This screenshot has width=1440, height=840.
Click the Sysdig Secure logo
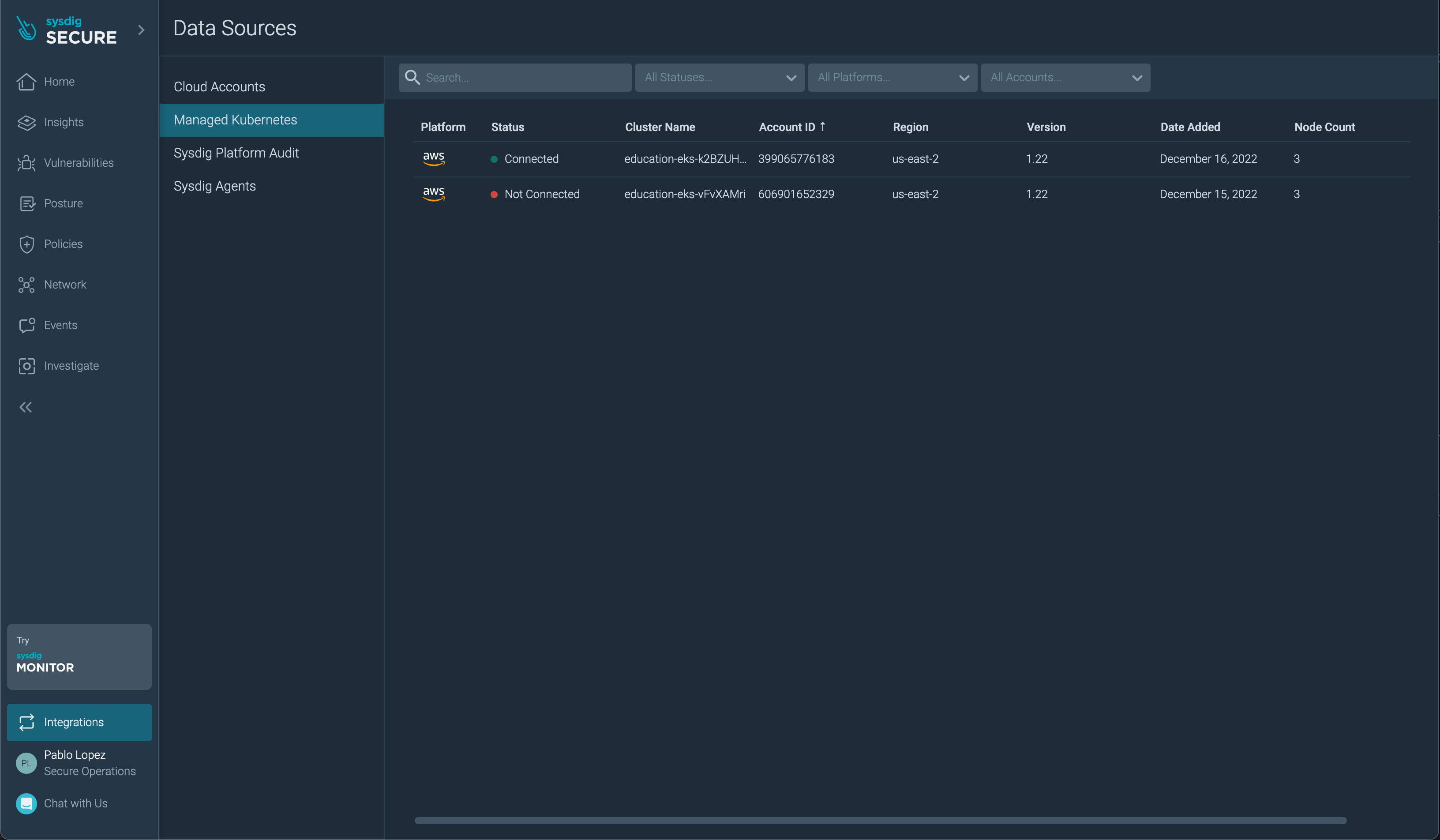tap(66, 30)
